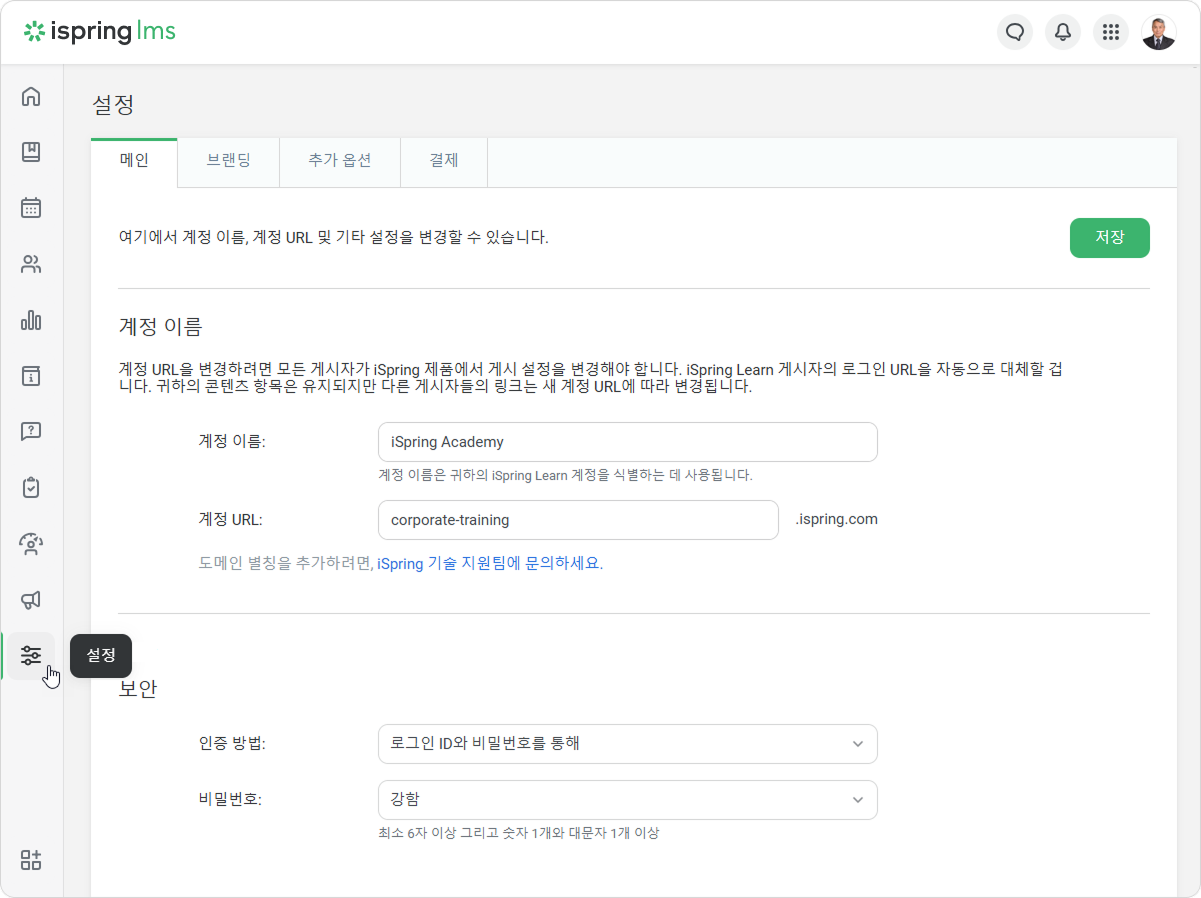
Task: Open the question bubble icon in sidebar
Action: [x=31, y=432]
